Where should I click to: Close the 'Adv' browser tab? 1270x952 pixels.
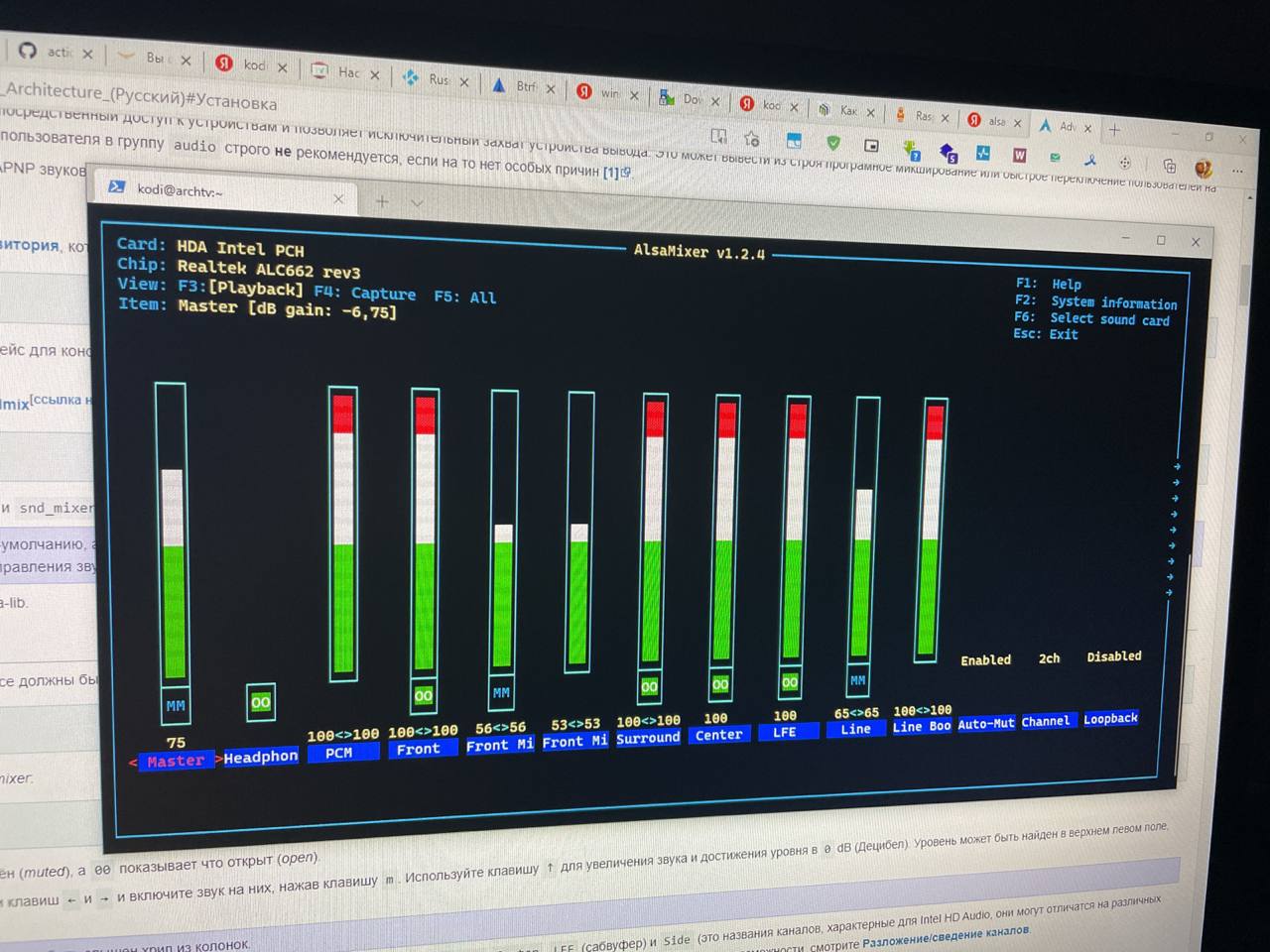[x=1088, y=128]
